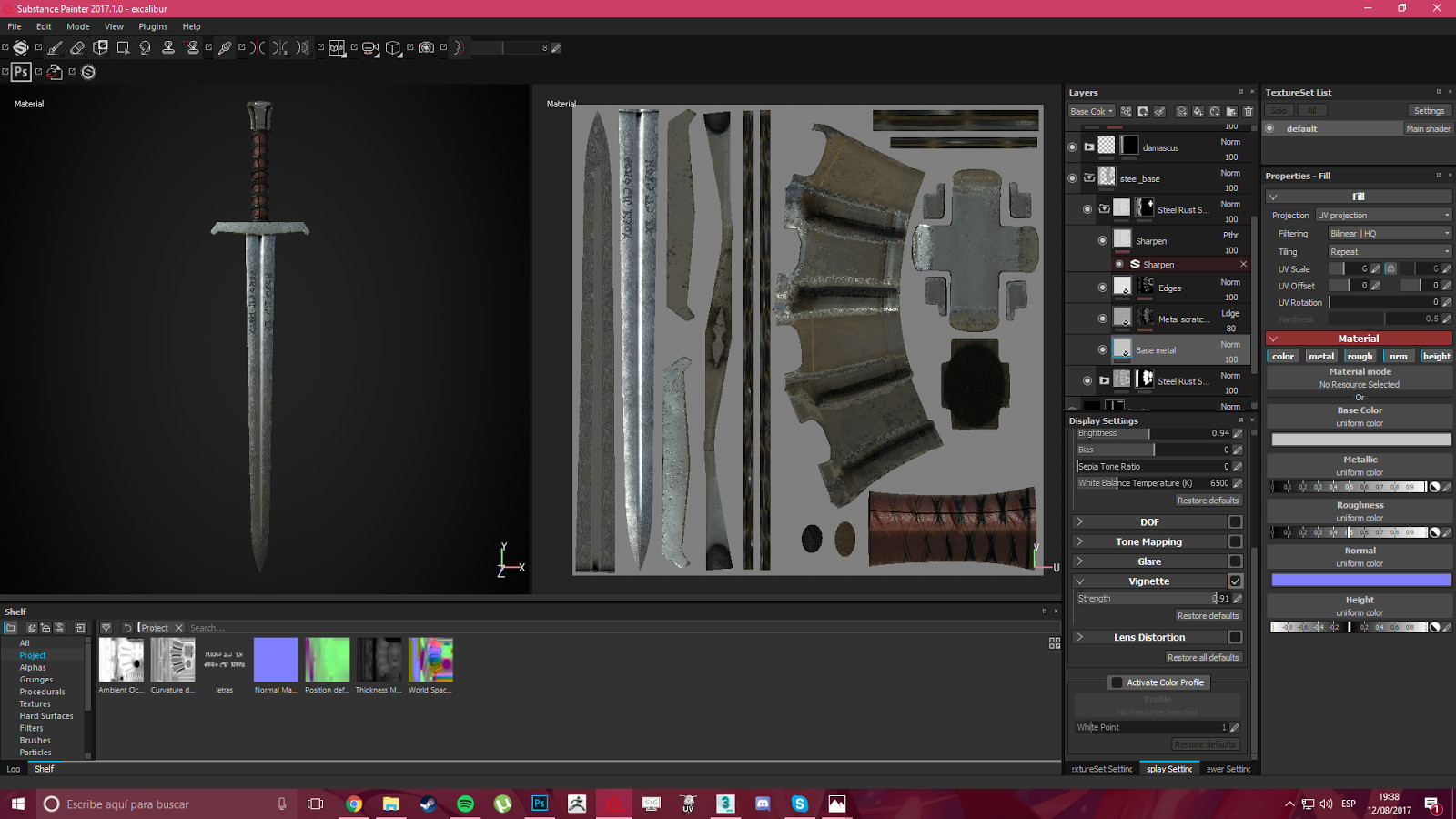Screen dimensions: 1456x819
Task: Switch to TextureSet Settings tab
Action: 1102,769
